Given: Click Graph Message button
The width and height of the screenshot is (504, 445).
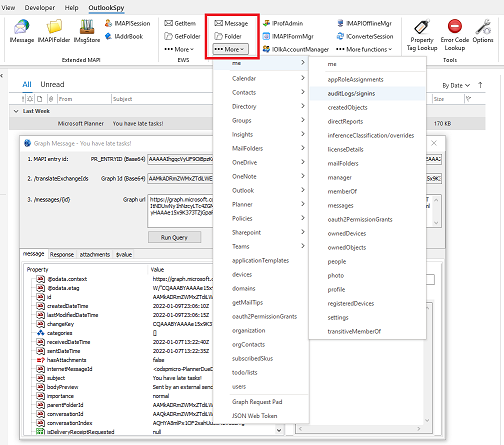Looking at the screenshot, I should tap(231, 23).
